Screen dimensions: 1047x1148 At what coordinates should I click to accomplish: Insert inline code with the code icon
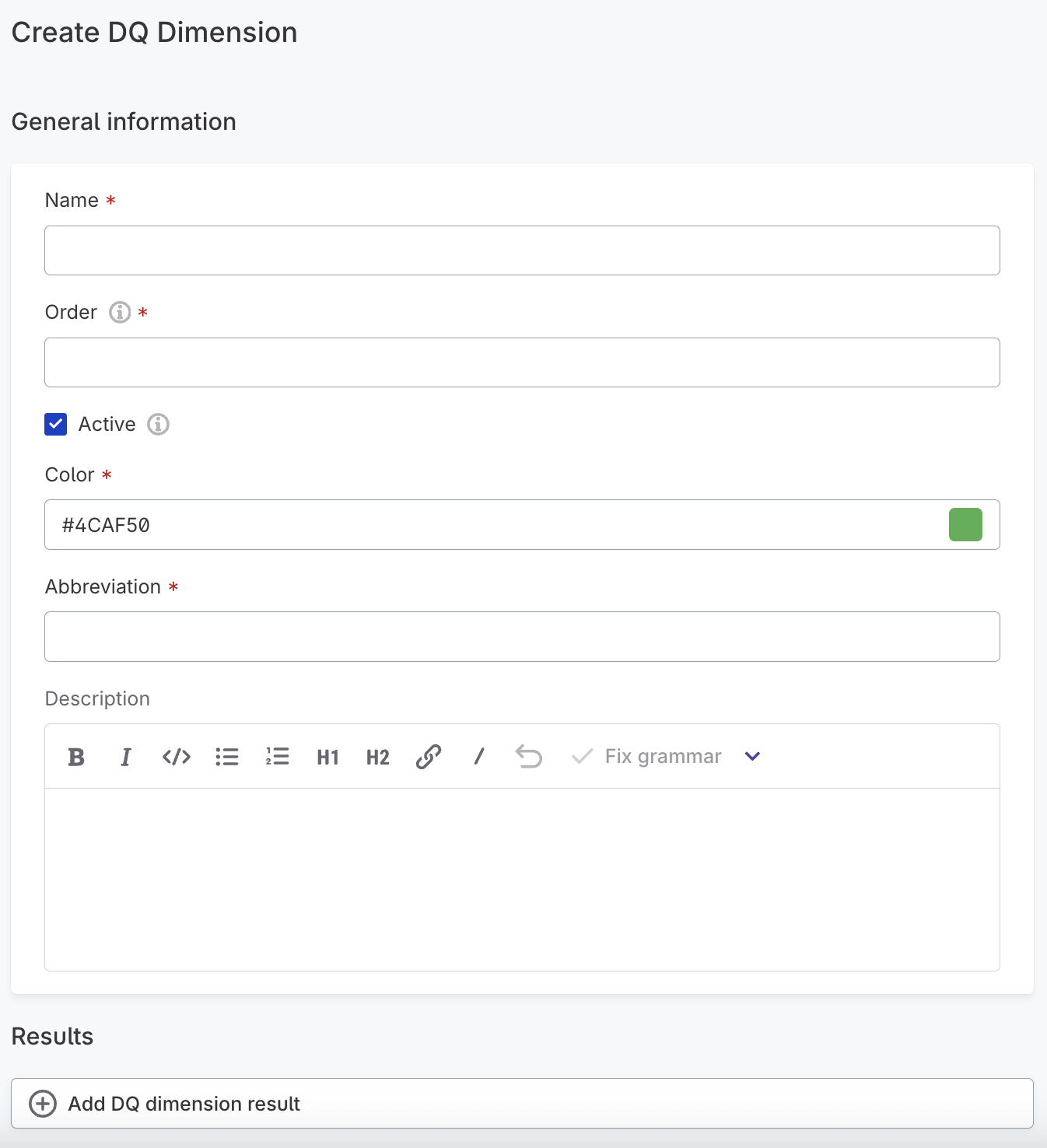177,757
